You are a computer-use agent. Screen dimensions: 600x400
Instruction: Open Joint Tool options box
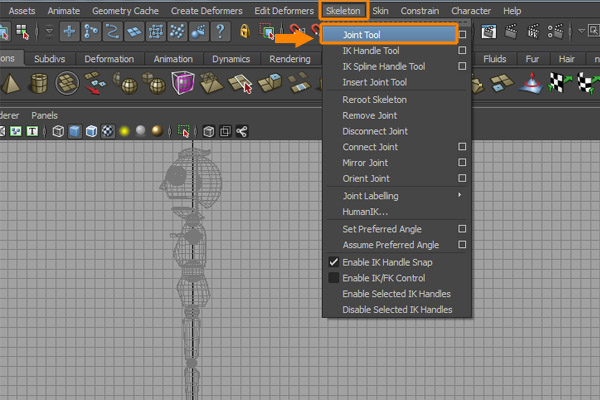[462, 34]
